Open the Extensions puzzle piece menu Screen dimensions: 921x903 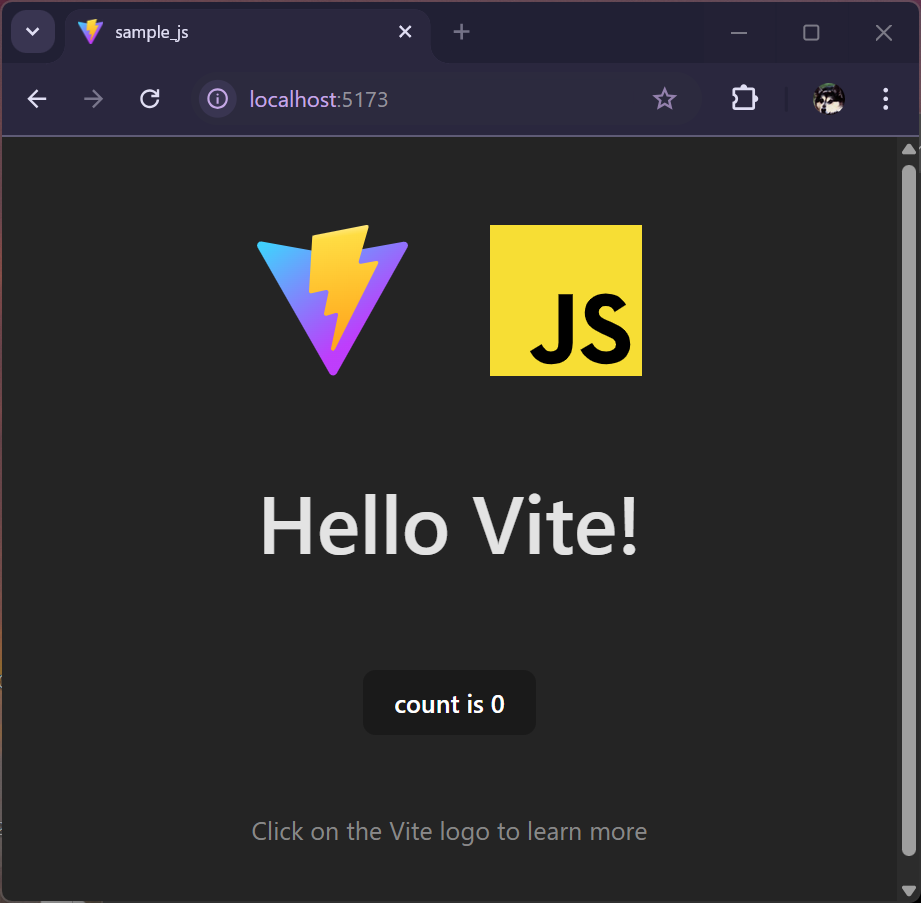click(x=744, y=99)
